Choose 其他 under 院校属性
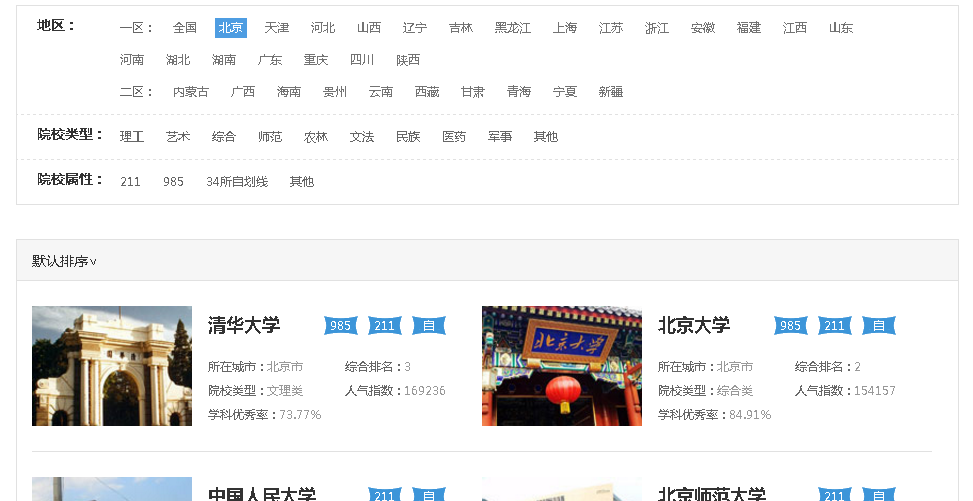Image resolution: width=973 pixels, height=501 pixels. tap(302, 181)
